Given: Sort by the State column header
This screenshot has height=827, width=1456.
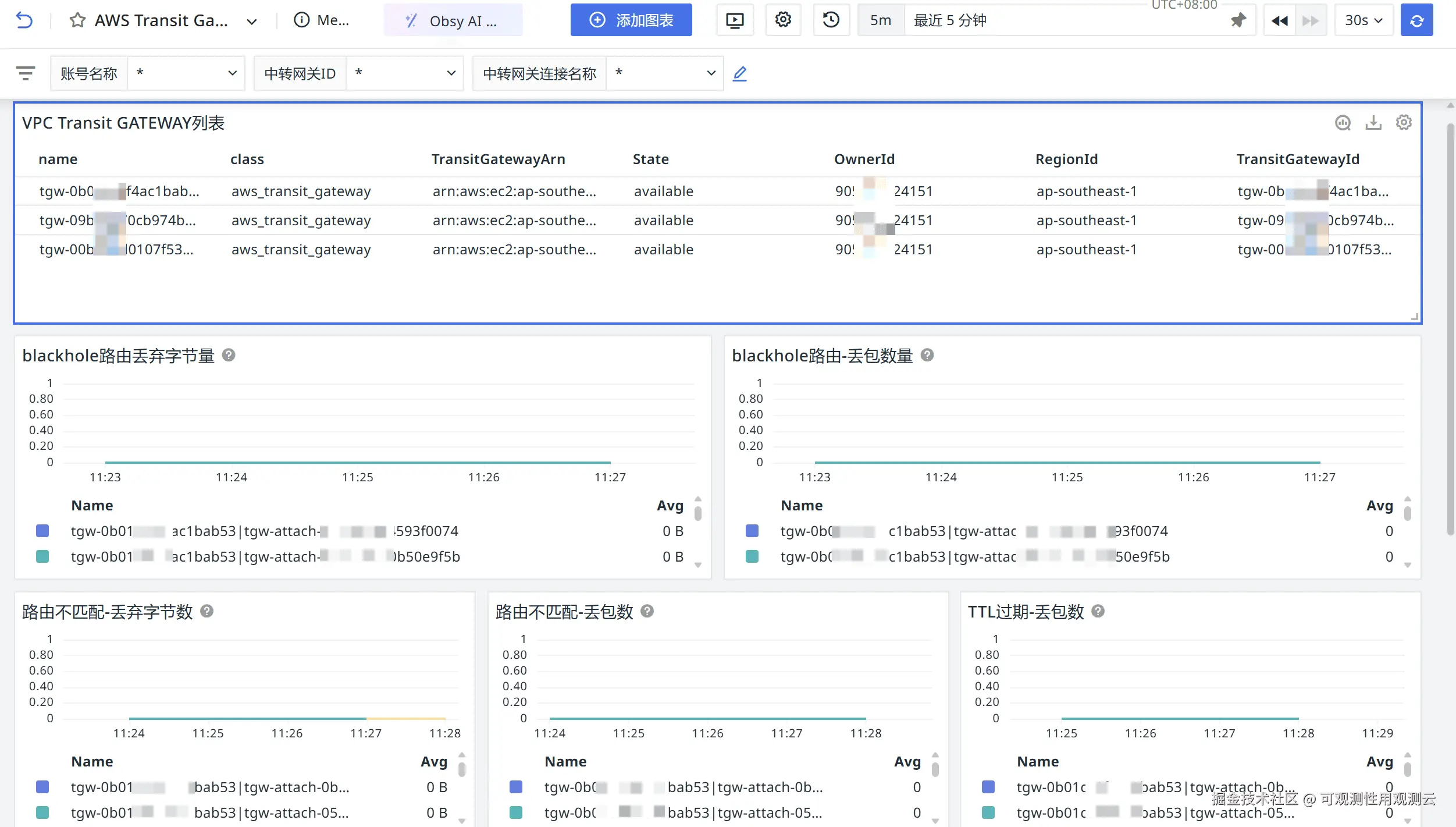Looking at the screenshot, I should click(650, 159).
